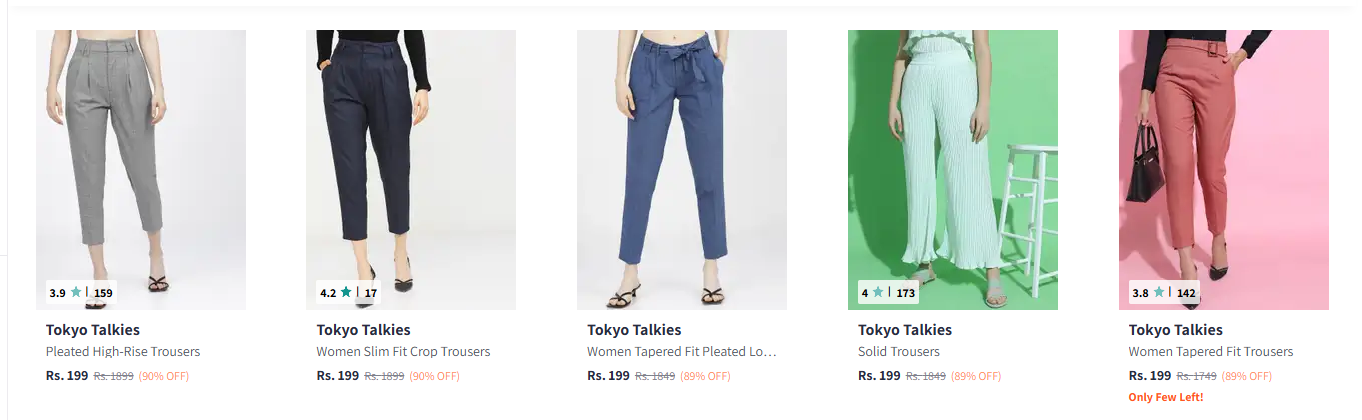Open the mint green Solid Trousers image
This screenshot has height=420, width=1362.
pyautogui.click(x=952, y=160)
